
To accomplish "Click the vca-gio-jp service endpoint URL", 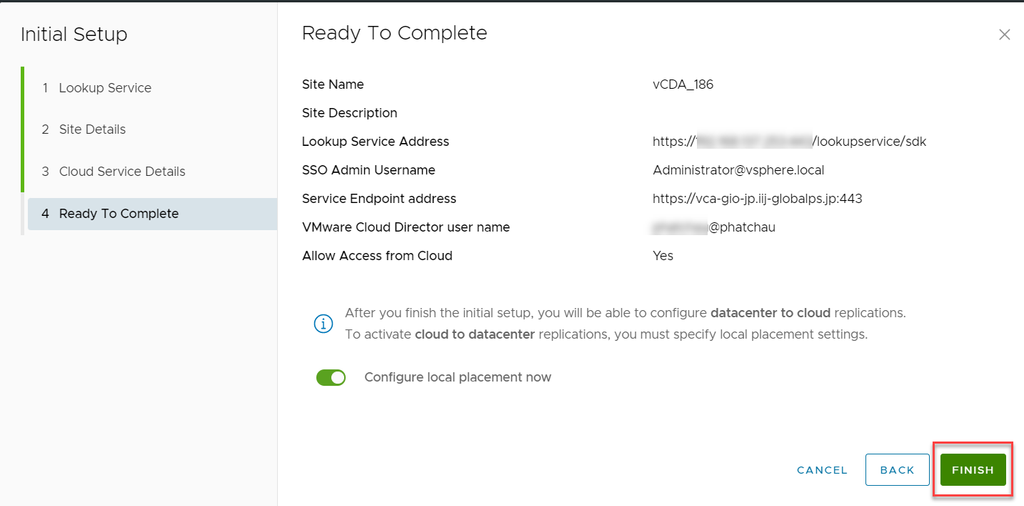I will [757, 199].
